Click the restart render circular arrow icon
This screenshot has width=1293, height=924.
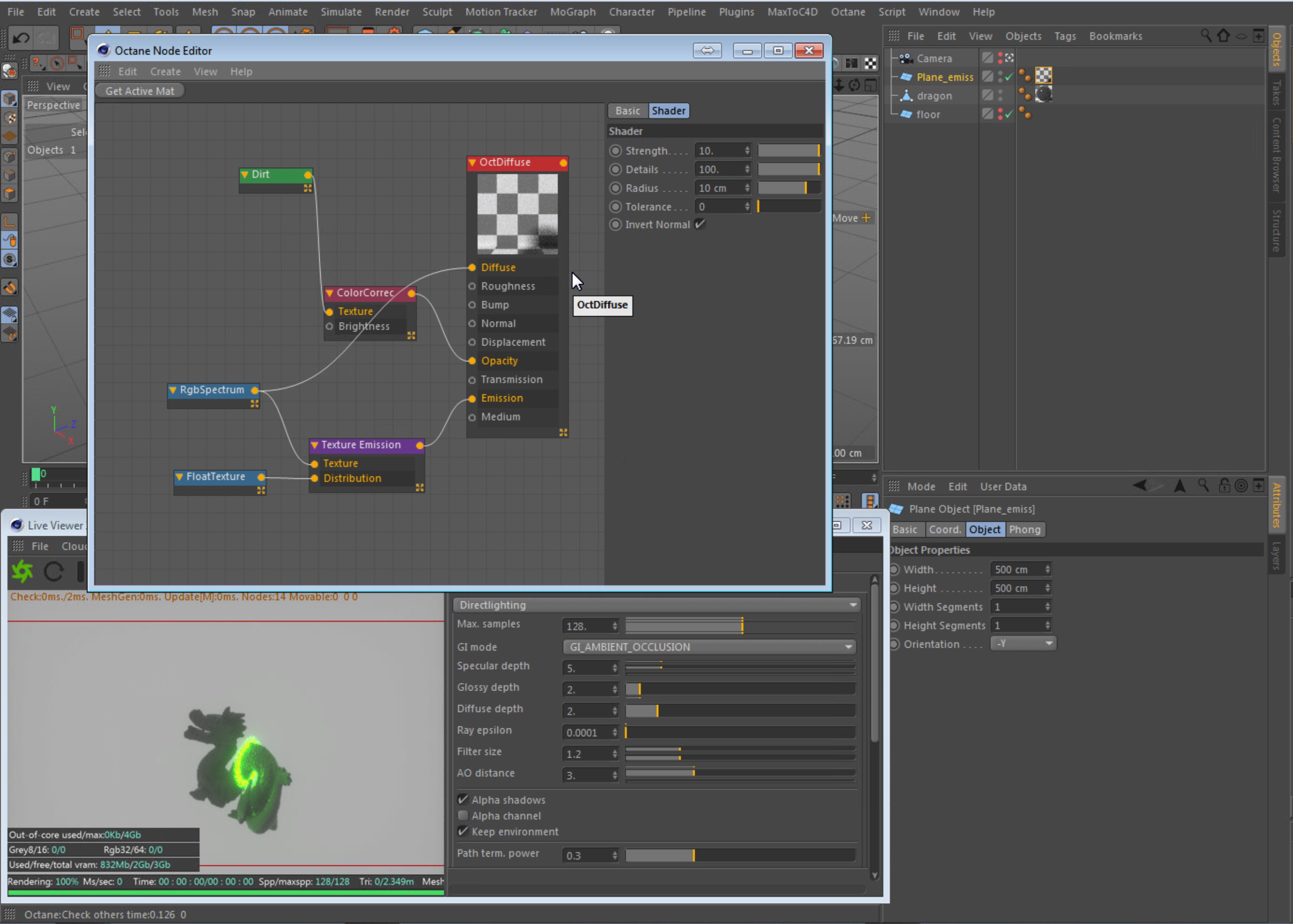[53, 571]
